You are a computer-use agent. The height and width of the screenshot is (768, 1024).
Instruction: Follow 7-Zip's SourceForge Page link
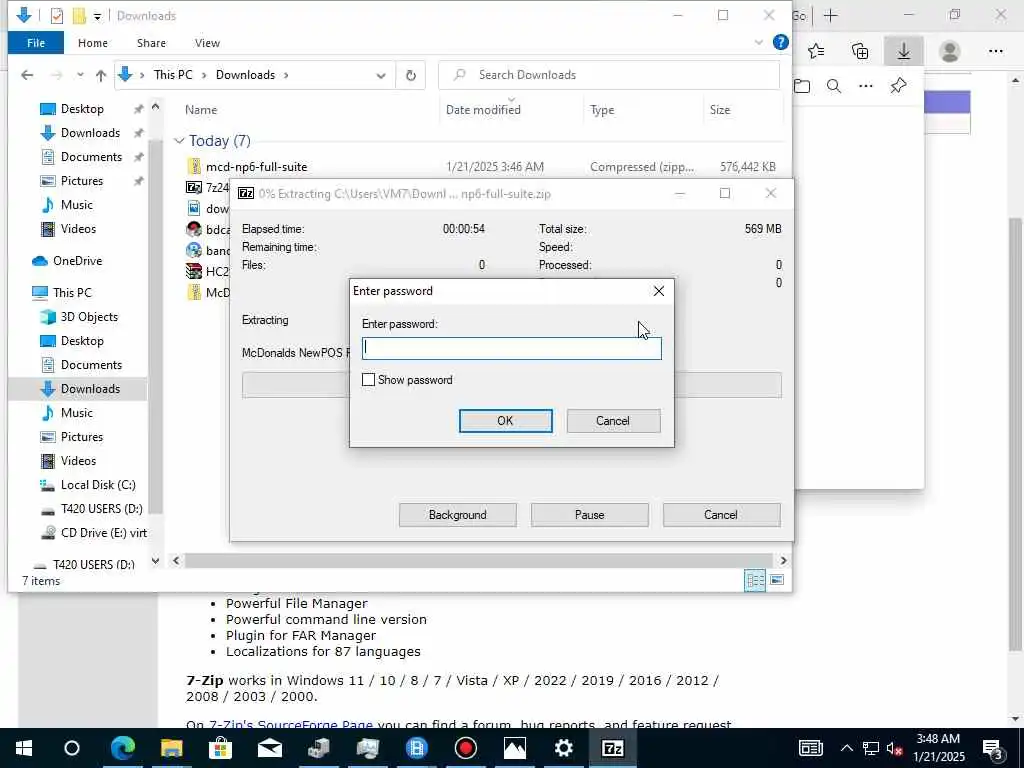click(291, 724)
